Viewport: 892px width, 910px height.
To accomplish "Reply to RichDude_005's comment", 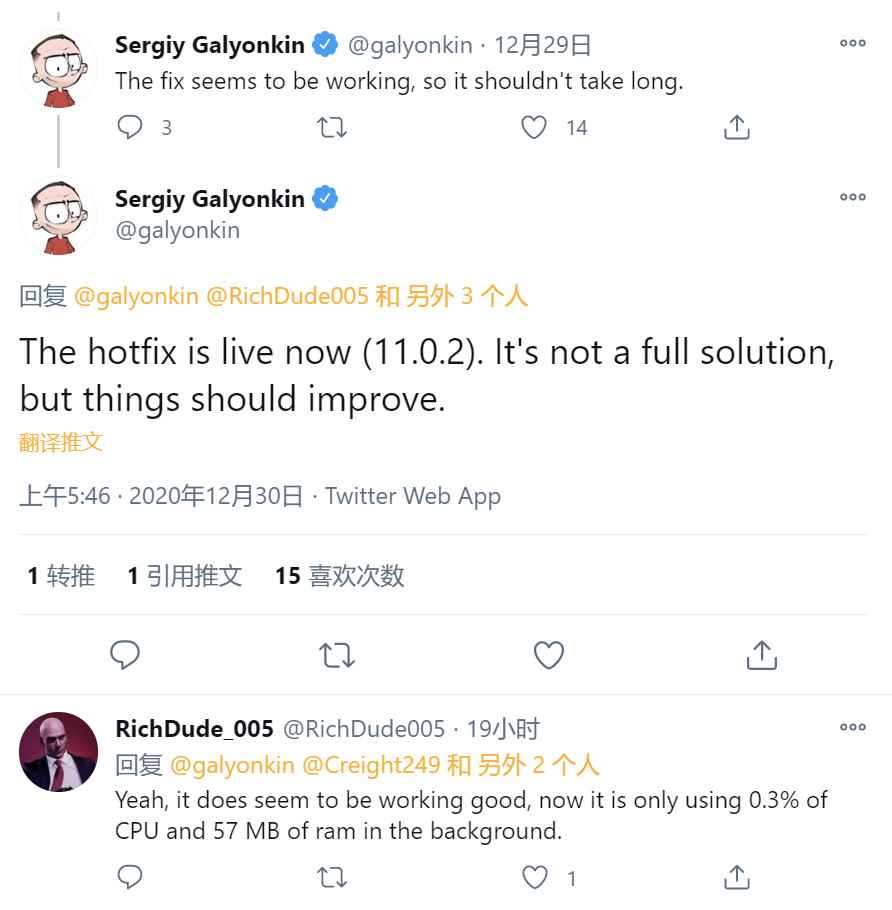I will (131, 878).
